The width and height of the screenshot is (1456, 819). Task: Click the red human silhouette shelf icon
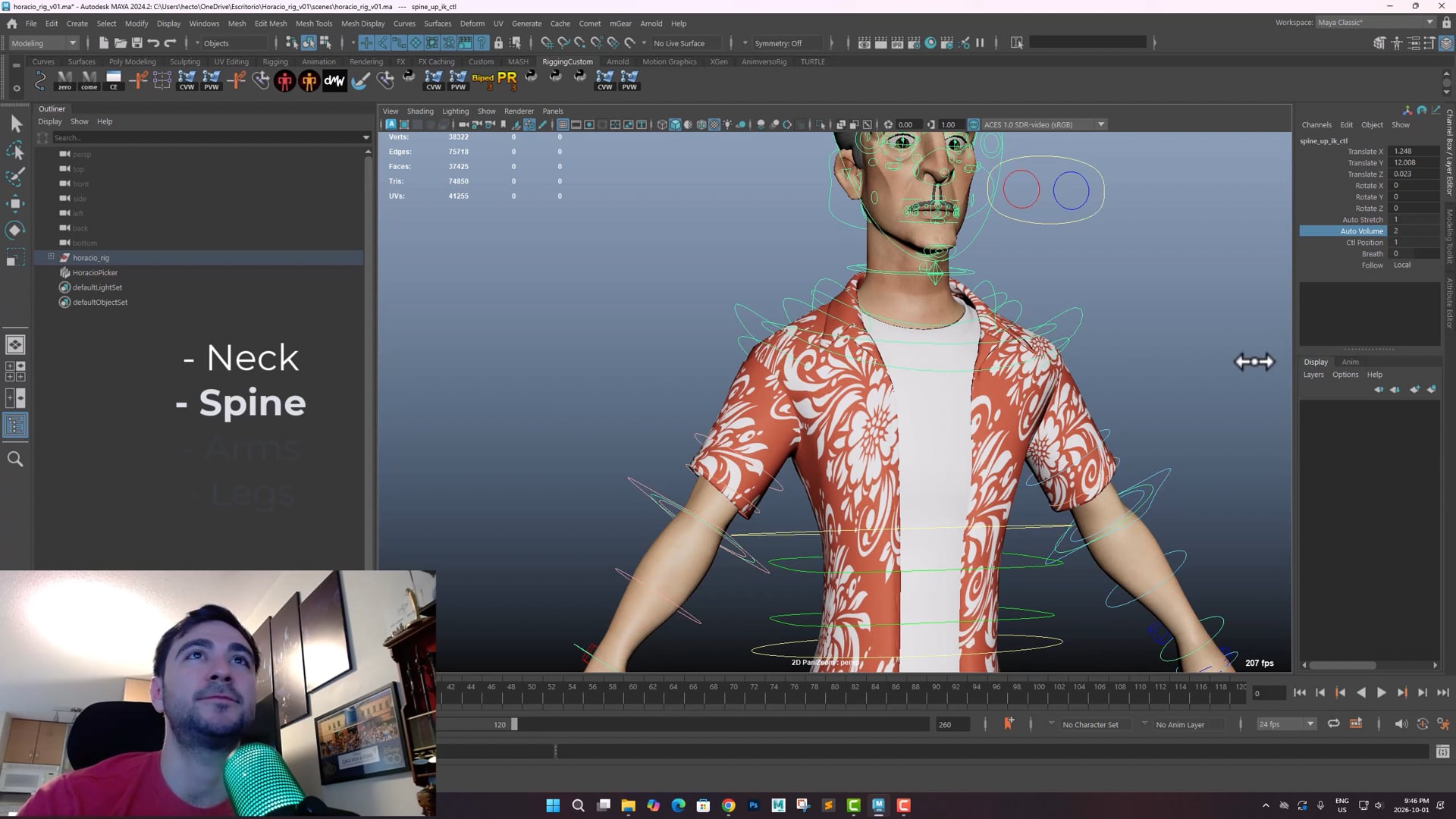pyautogui.click(x=284, y=80)
